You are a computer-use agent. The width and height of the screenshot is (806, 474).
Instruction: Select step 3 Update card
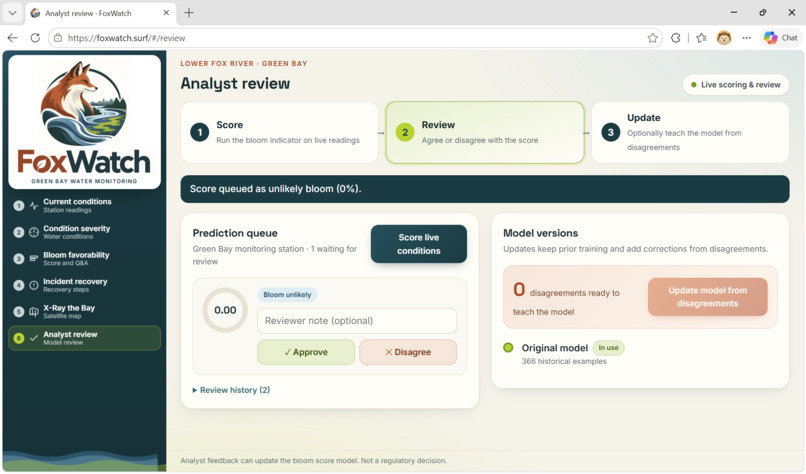click(x=690, y=133)
